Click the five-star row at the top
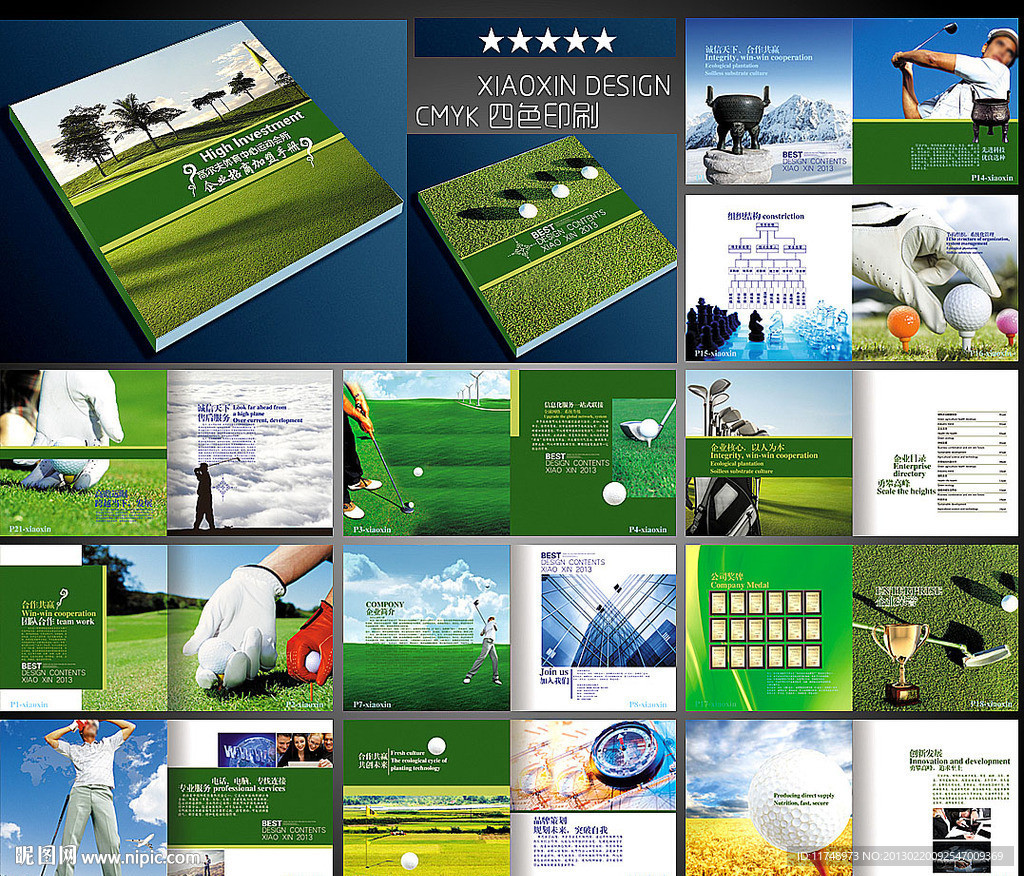Screen dimensions: 1024x876 coord(547,41)
